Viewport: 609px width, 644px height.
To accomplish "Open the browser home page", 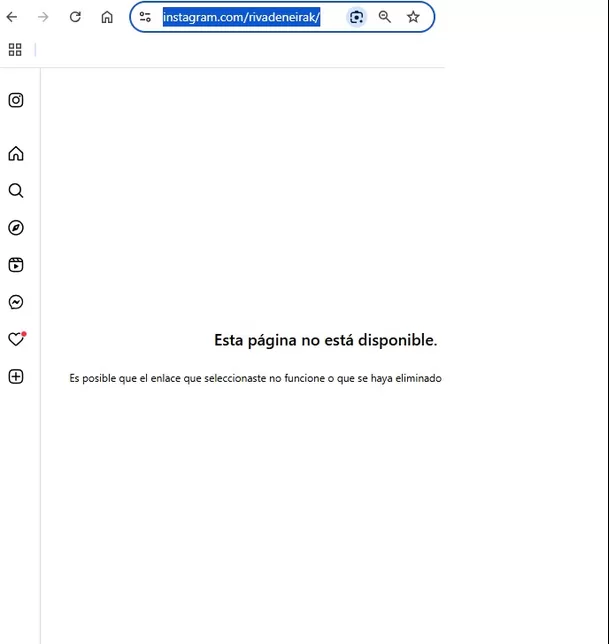I will 107,17.
